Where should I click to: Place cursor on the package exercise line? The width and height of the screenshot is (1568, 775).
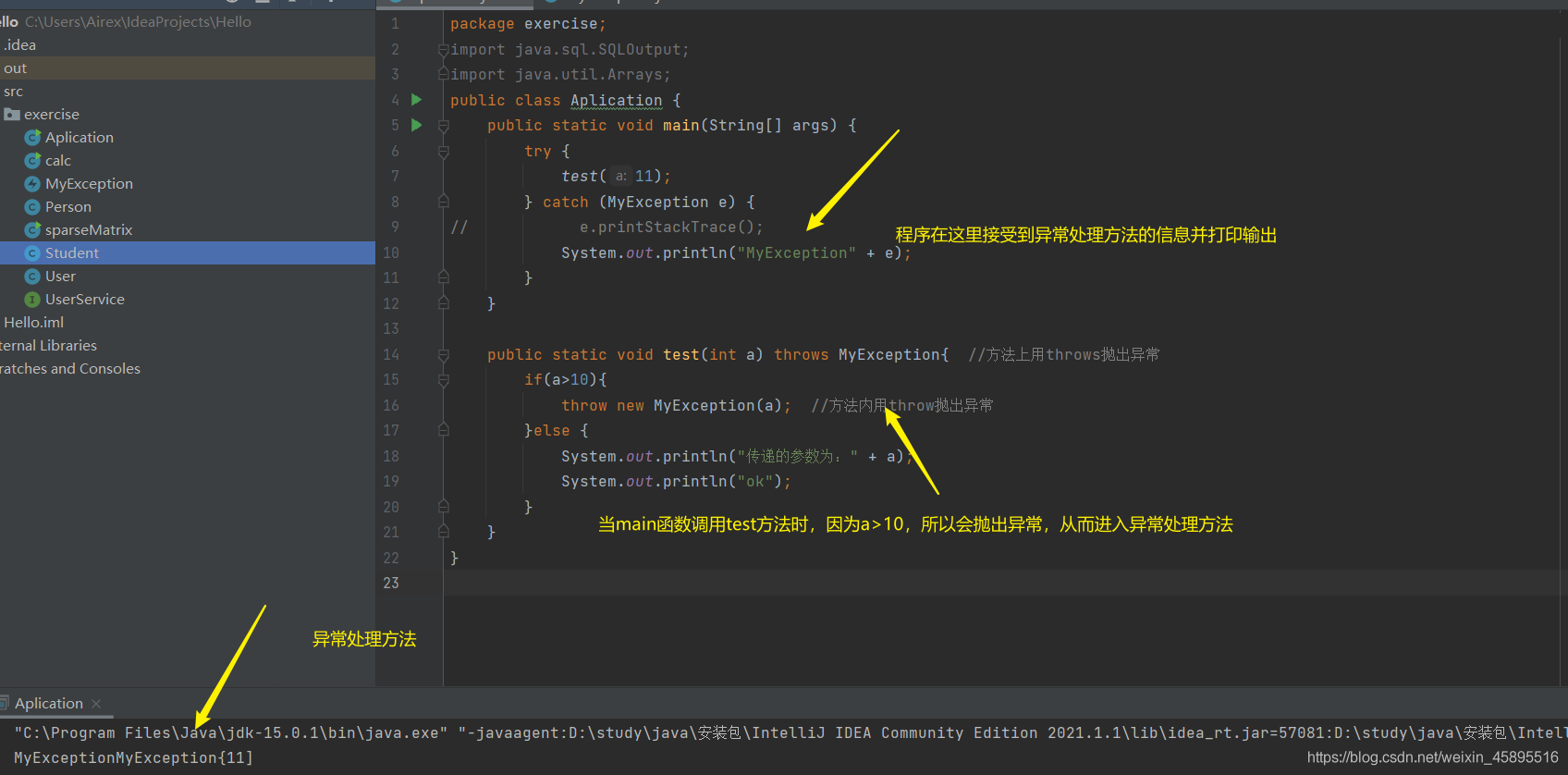coord(528,24)
